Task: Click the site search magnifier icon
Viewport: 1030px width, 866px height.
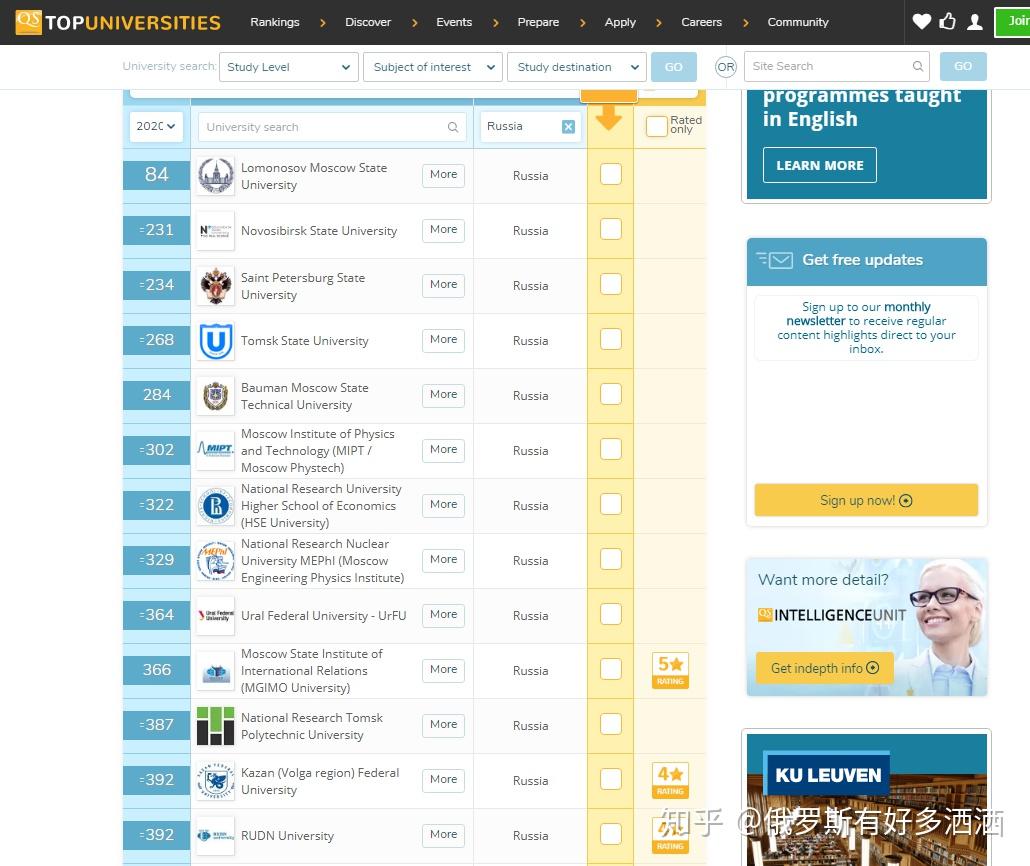Action: click(x=918, y=66)
